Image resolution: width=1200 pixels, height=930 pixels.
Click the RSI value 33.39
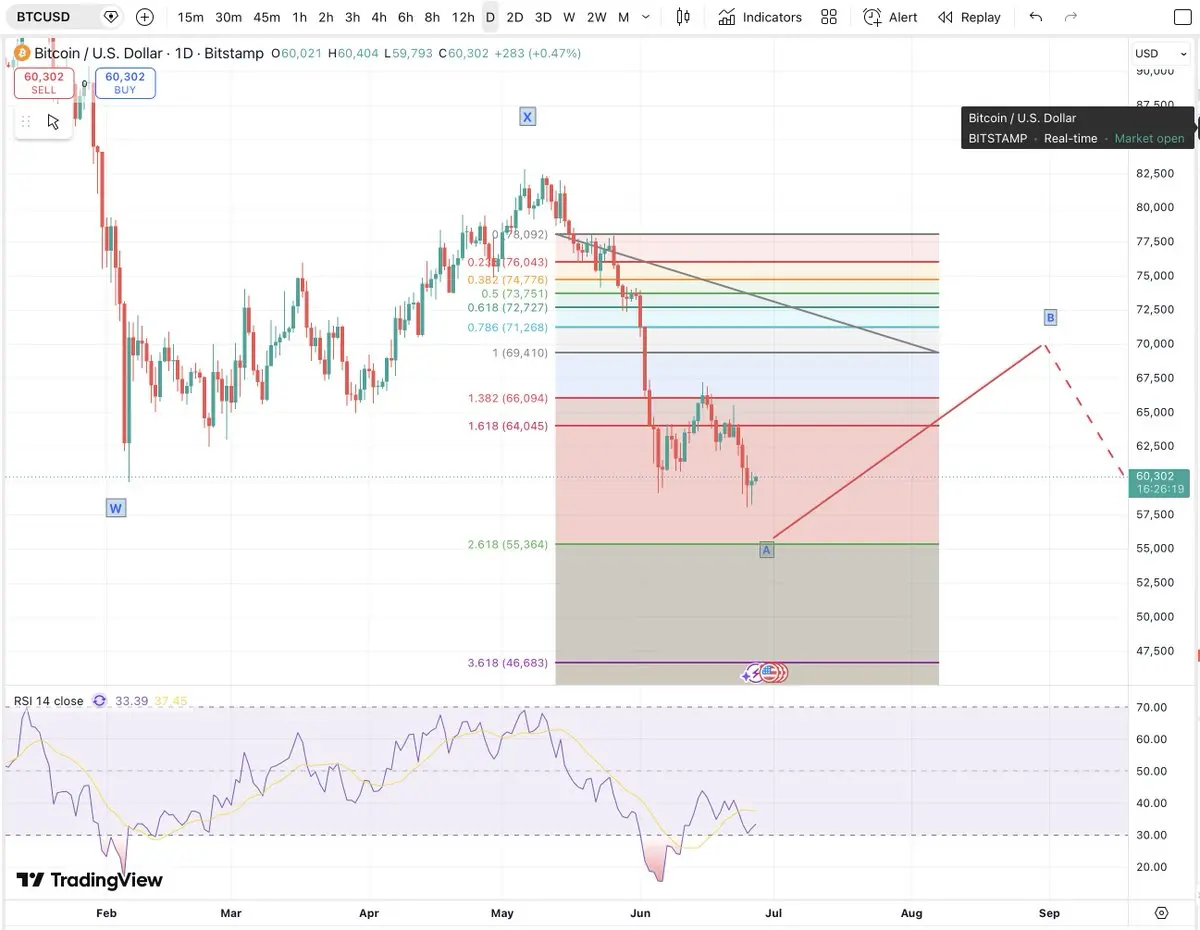pyautogui.click(x=131, y=701)
